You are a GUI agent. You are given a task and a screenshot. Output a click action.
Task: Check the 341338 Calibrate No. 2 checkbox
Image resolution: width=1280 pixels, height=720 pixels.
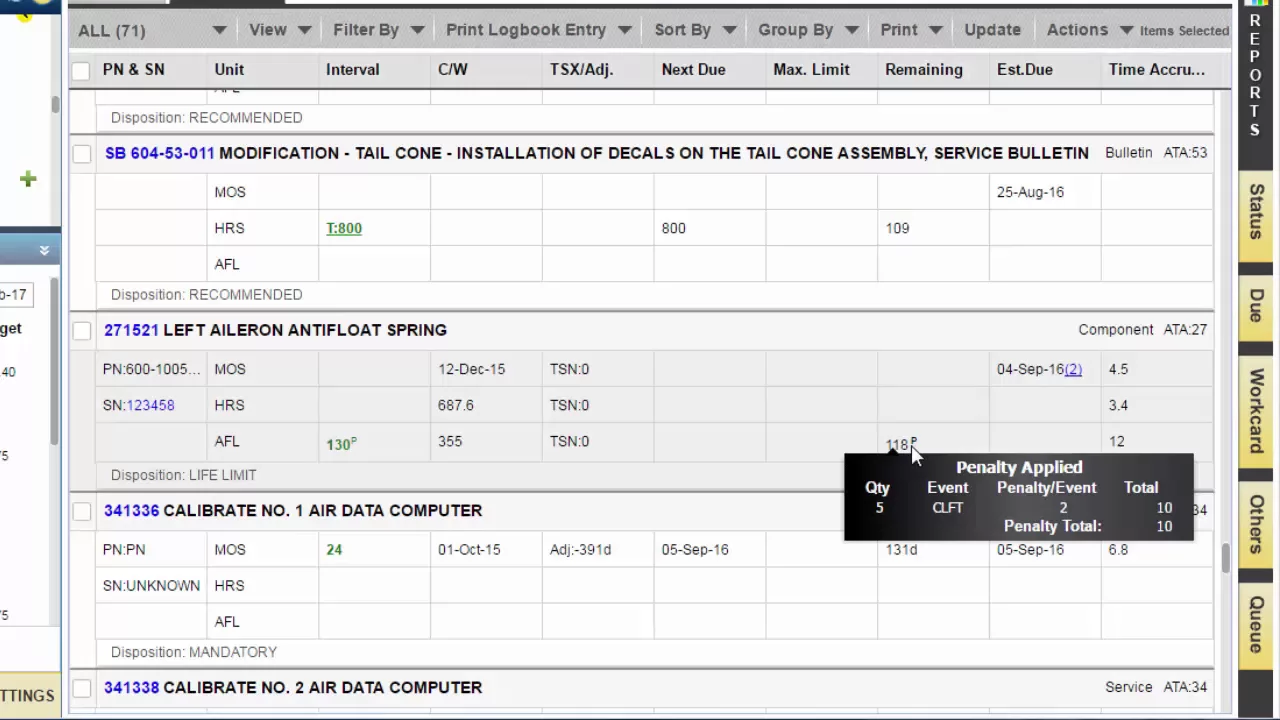click(82, 688)
